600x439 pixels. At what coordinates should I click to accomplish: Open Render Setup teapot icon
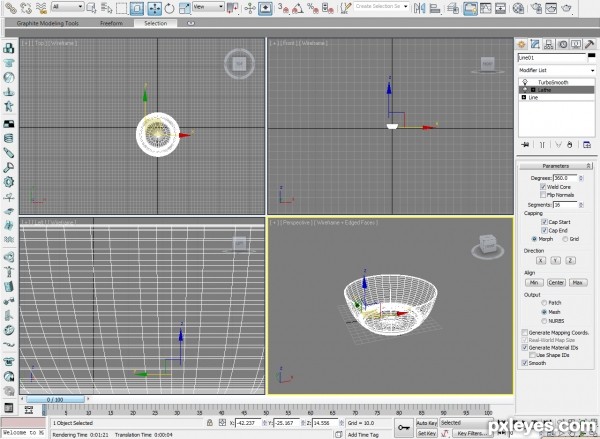[536, 8]
